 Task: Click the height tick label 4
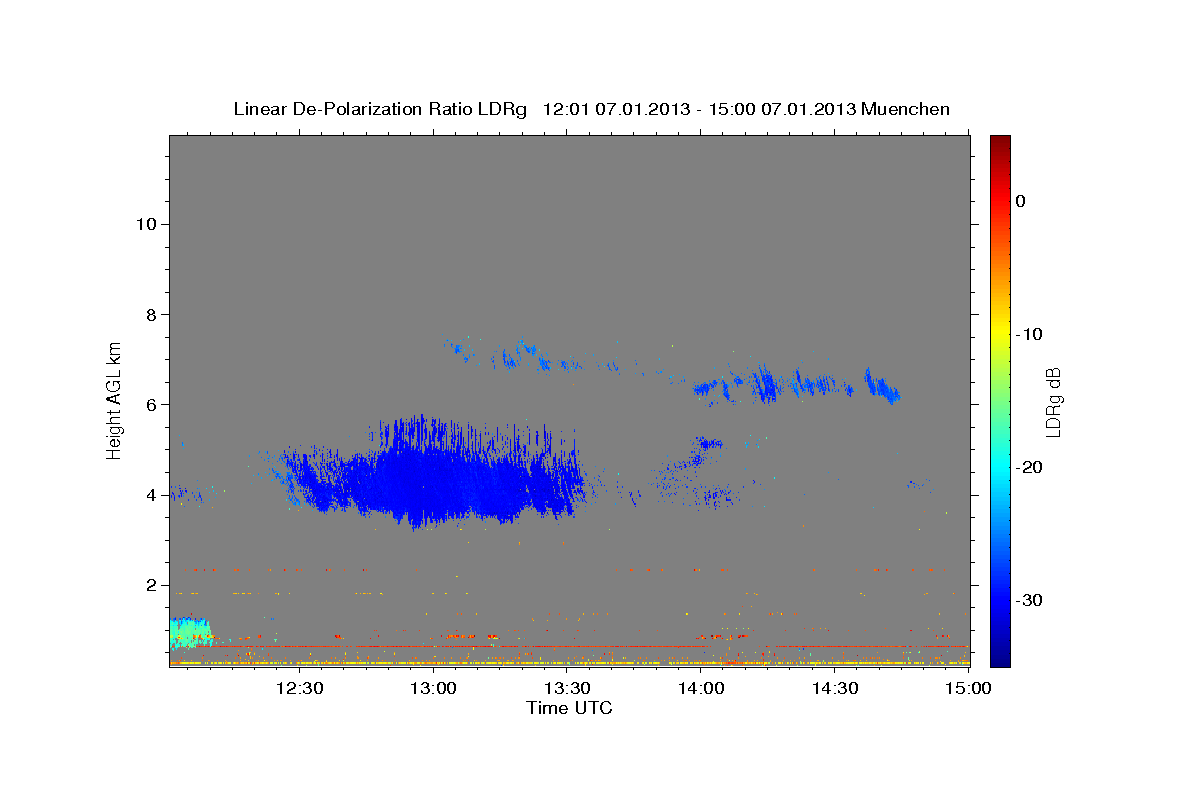click(x=151, y=495)
